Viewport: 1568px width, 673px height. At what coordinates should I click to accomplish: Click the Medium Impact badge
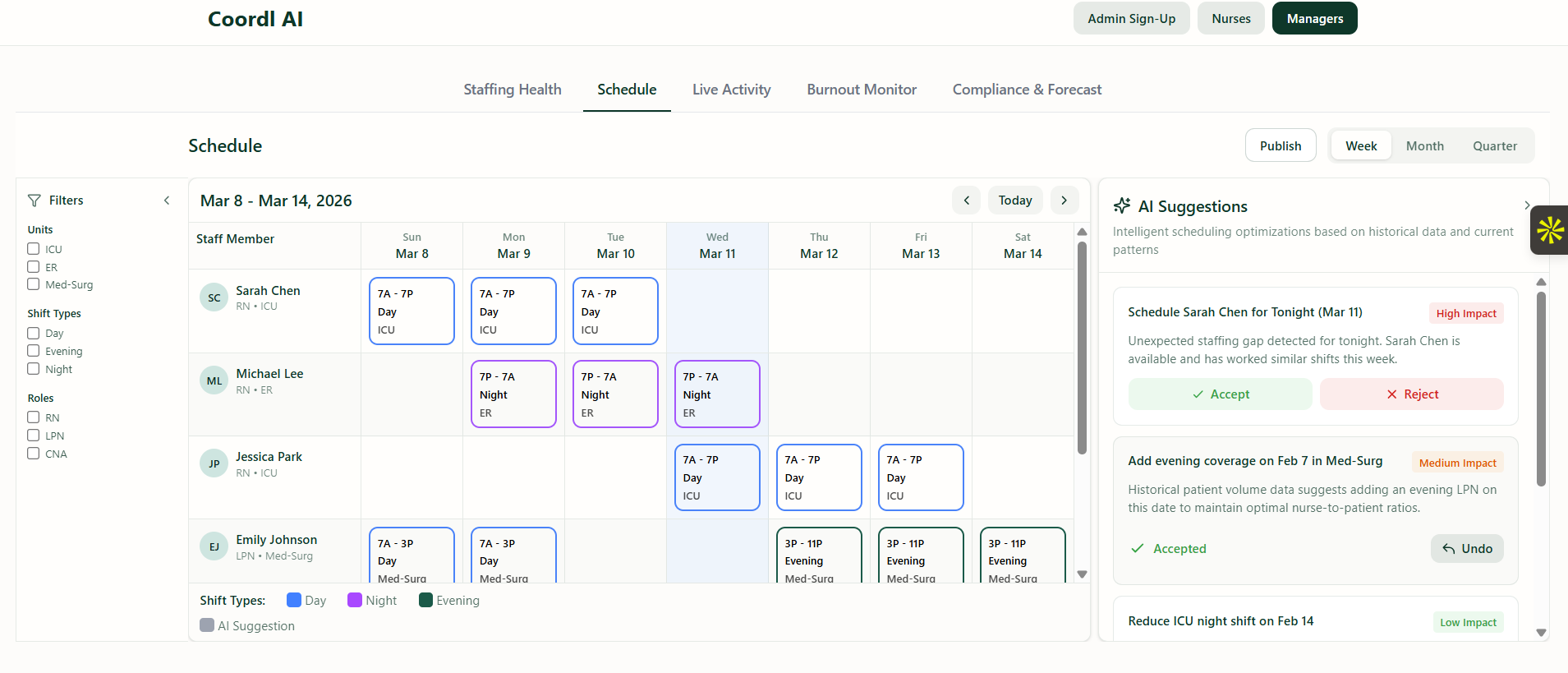pyautogui.click(x=1458, y=463)
